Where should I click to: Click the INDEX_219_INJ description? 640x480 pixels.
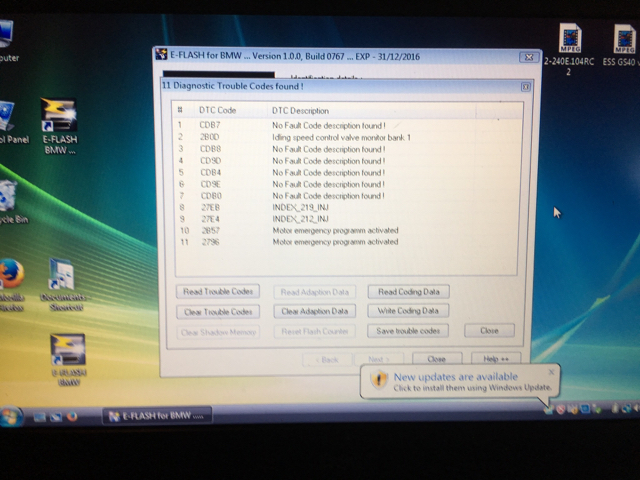click(300, 207)
